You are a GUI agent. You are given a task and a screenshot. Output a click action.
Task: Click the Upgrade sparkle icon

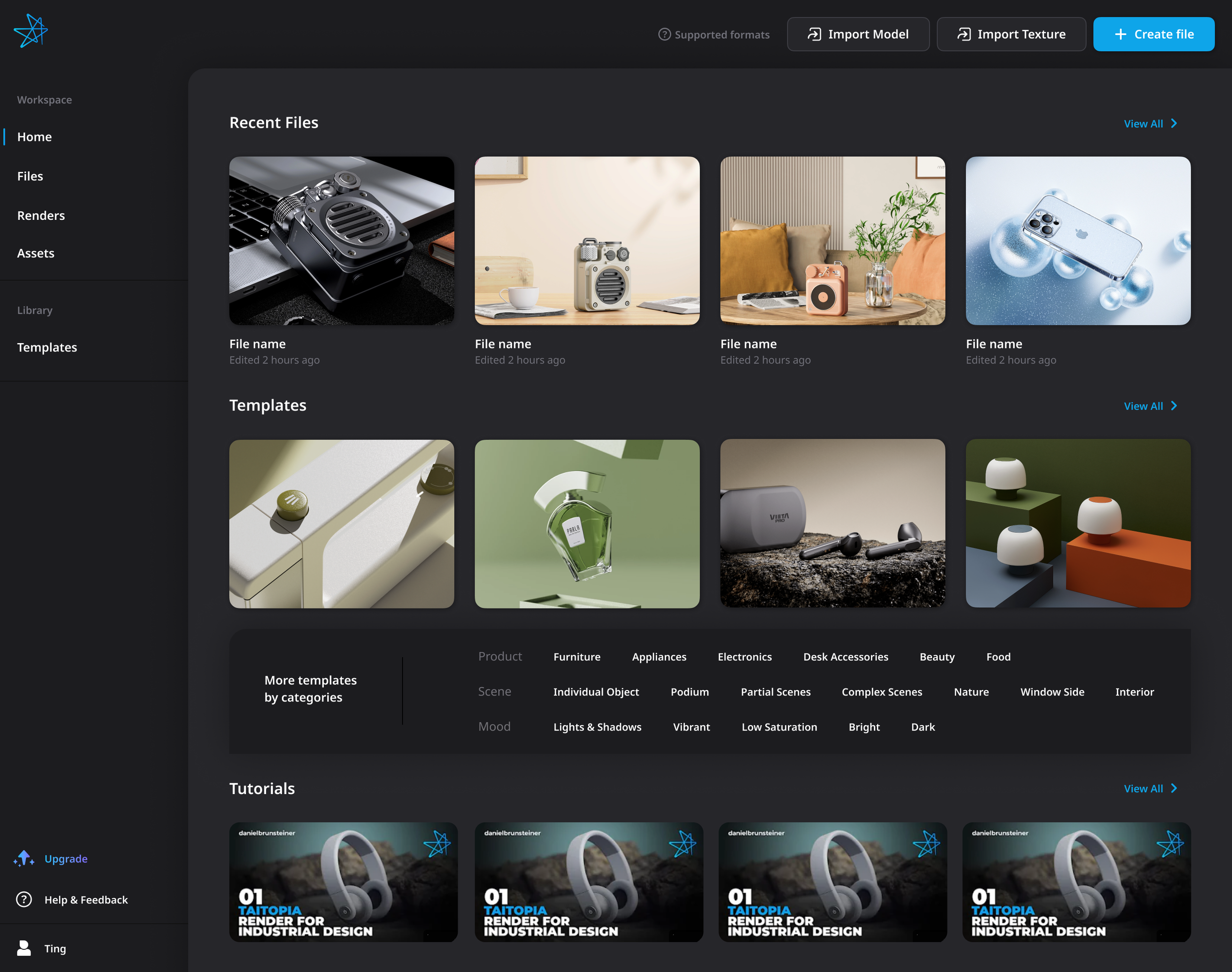[x=24, y=858]
